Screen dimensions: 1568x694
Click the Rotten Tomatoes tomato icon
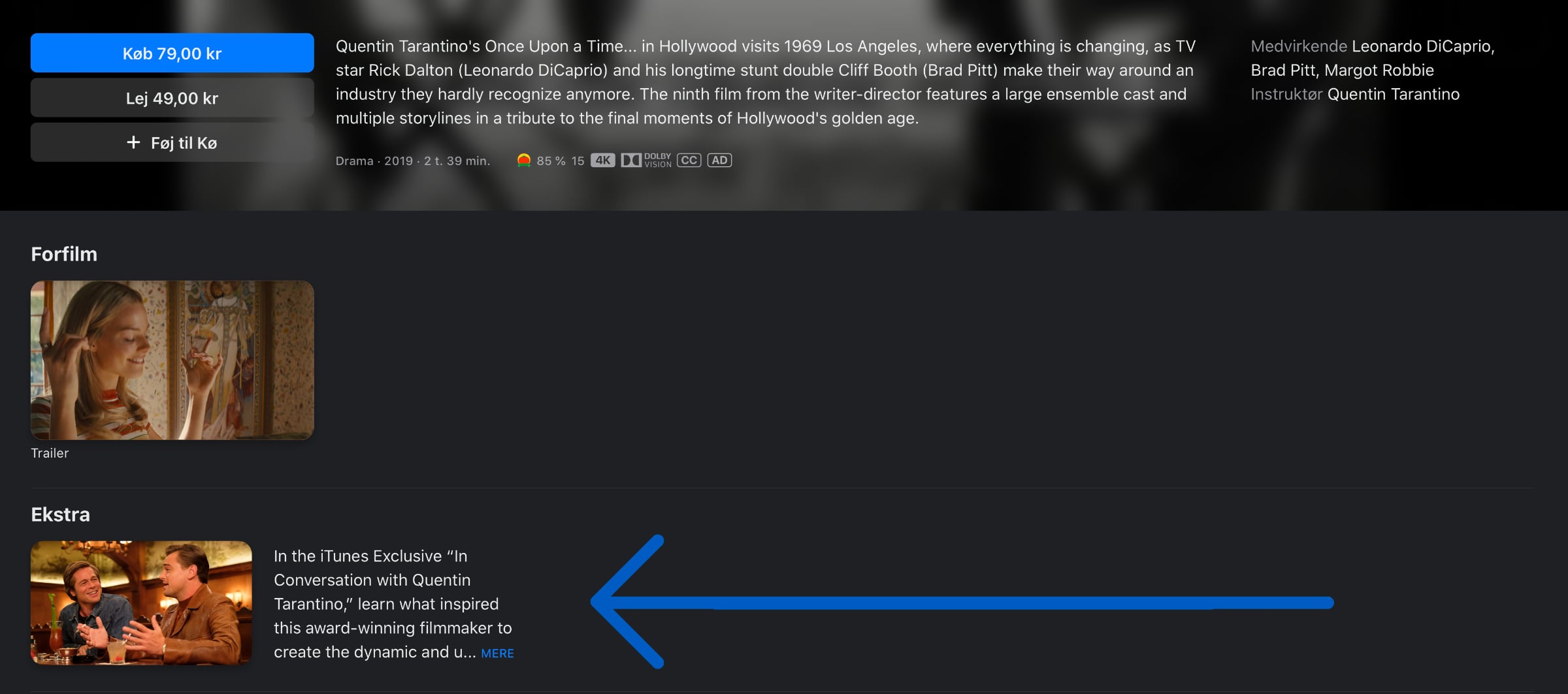(x=523, y=161)
